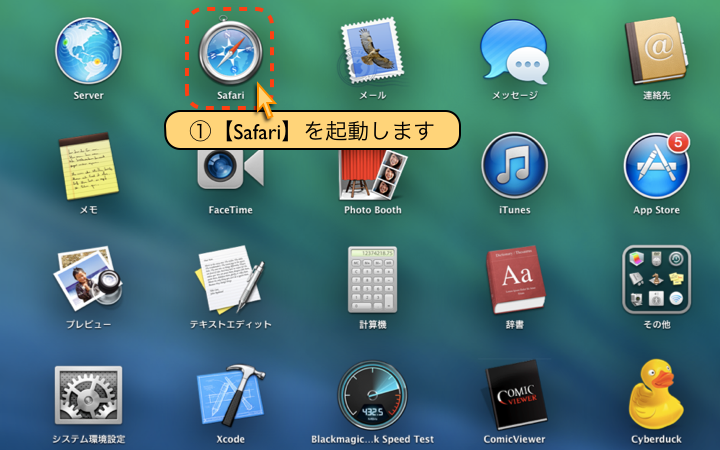Open the その他 folder
720x450 pixels.
pyautogui.click(x=657, y=280)
